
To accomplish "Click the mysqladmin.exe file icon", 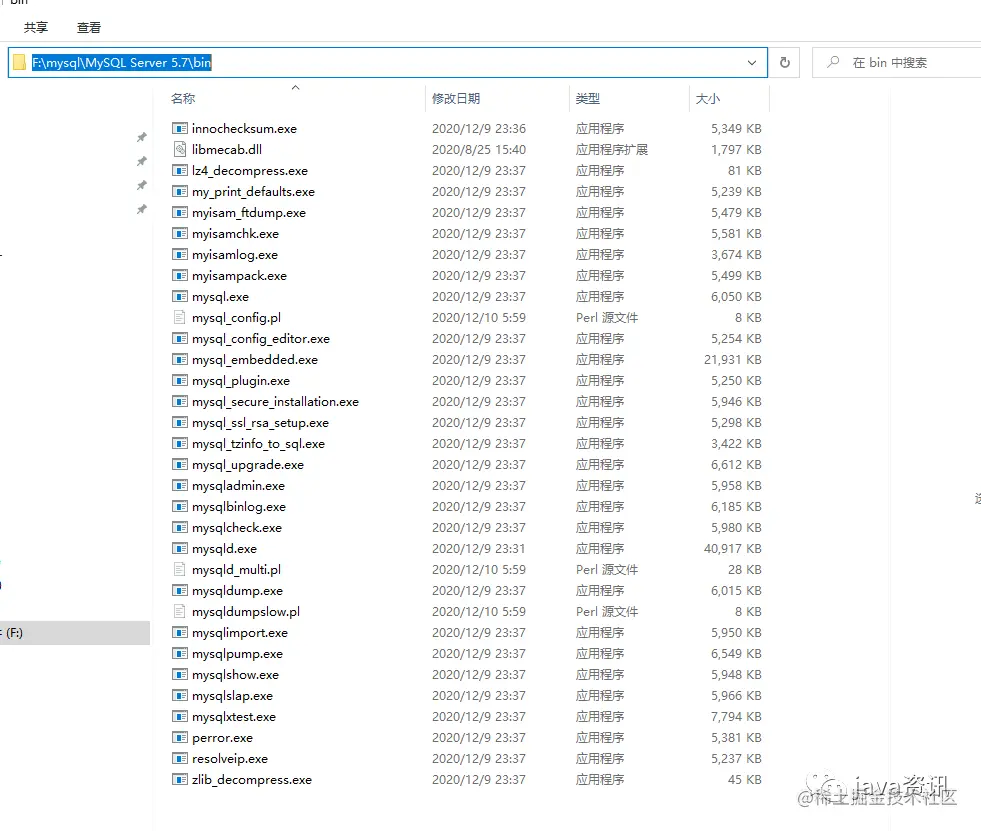I will (x=180, y=486).
